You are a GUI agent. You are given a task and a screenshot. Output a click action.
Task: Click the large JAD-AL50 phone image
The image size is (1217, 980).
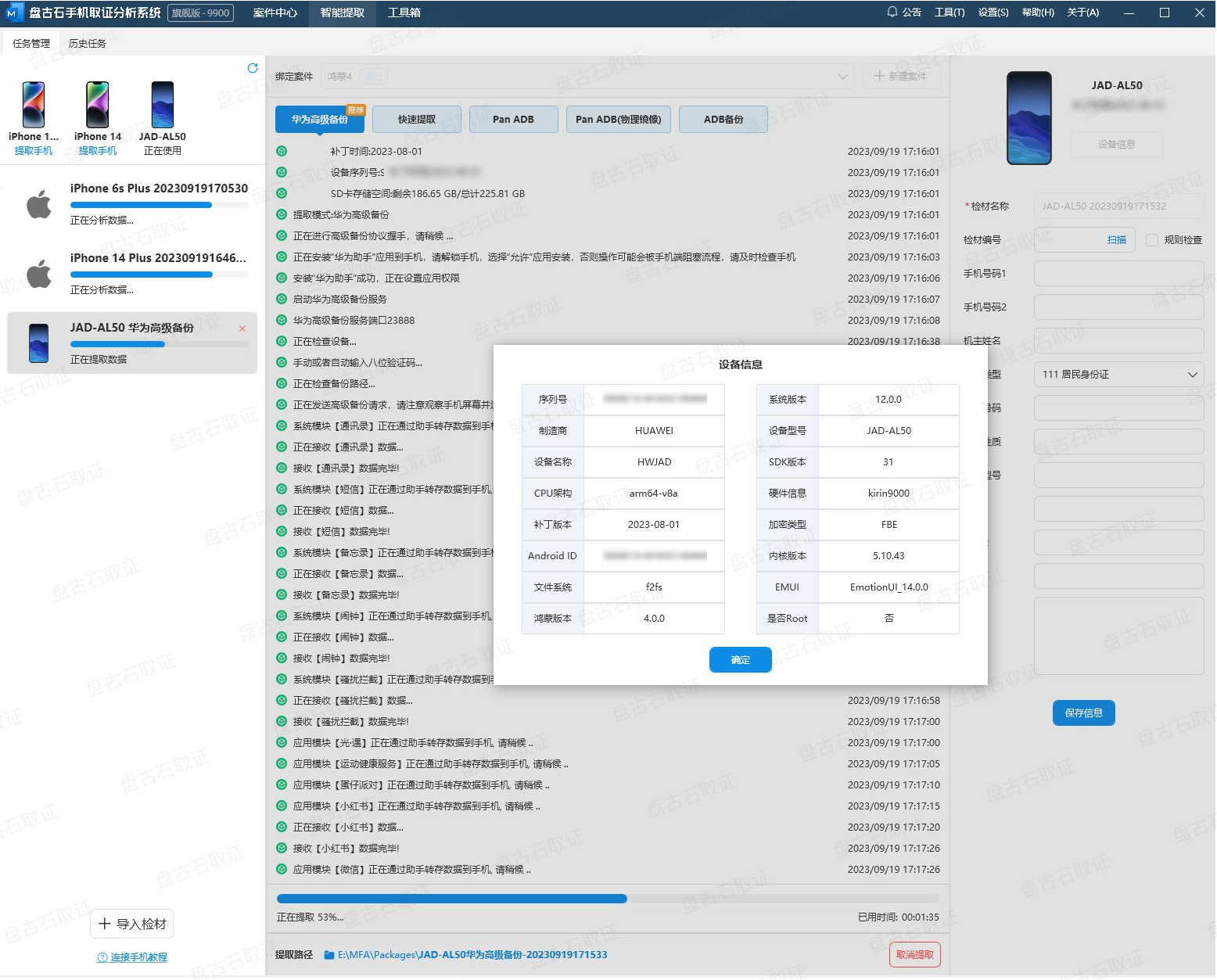tap(1029, 118)
